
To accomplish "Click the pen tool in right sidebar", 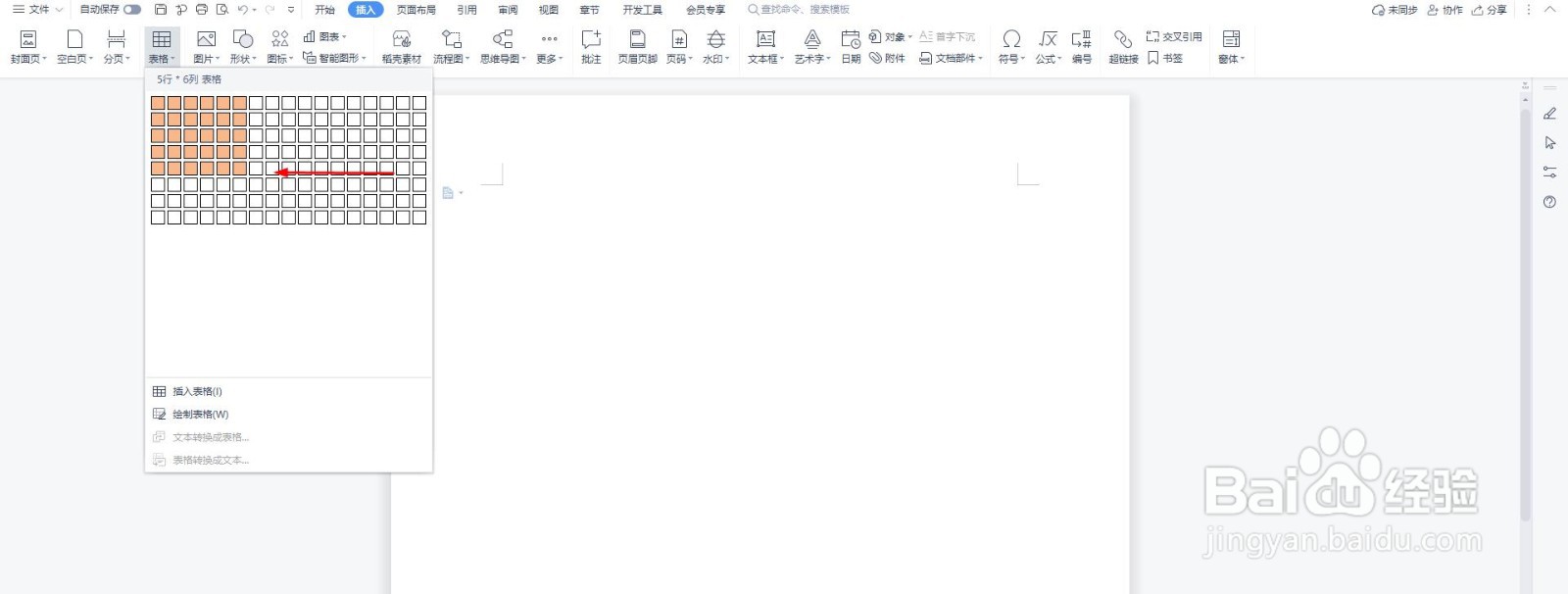I will click(x=1549, y=114).
